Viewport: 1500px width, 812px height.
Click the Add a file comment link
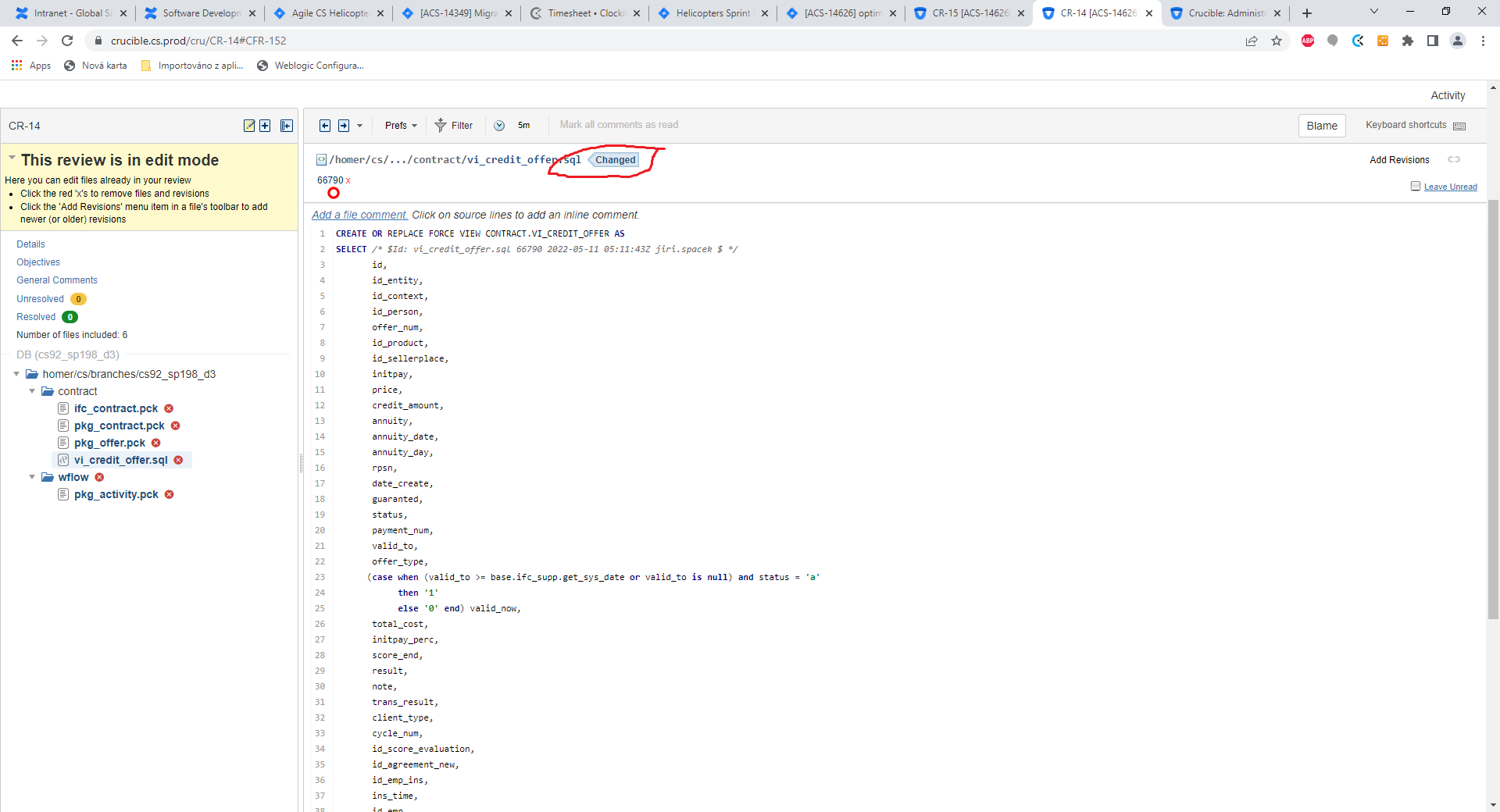(x=359, y=215)
